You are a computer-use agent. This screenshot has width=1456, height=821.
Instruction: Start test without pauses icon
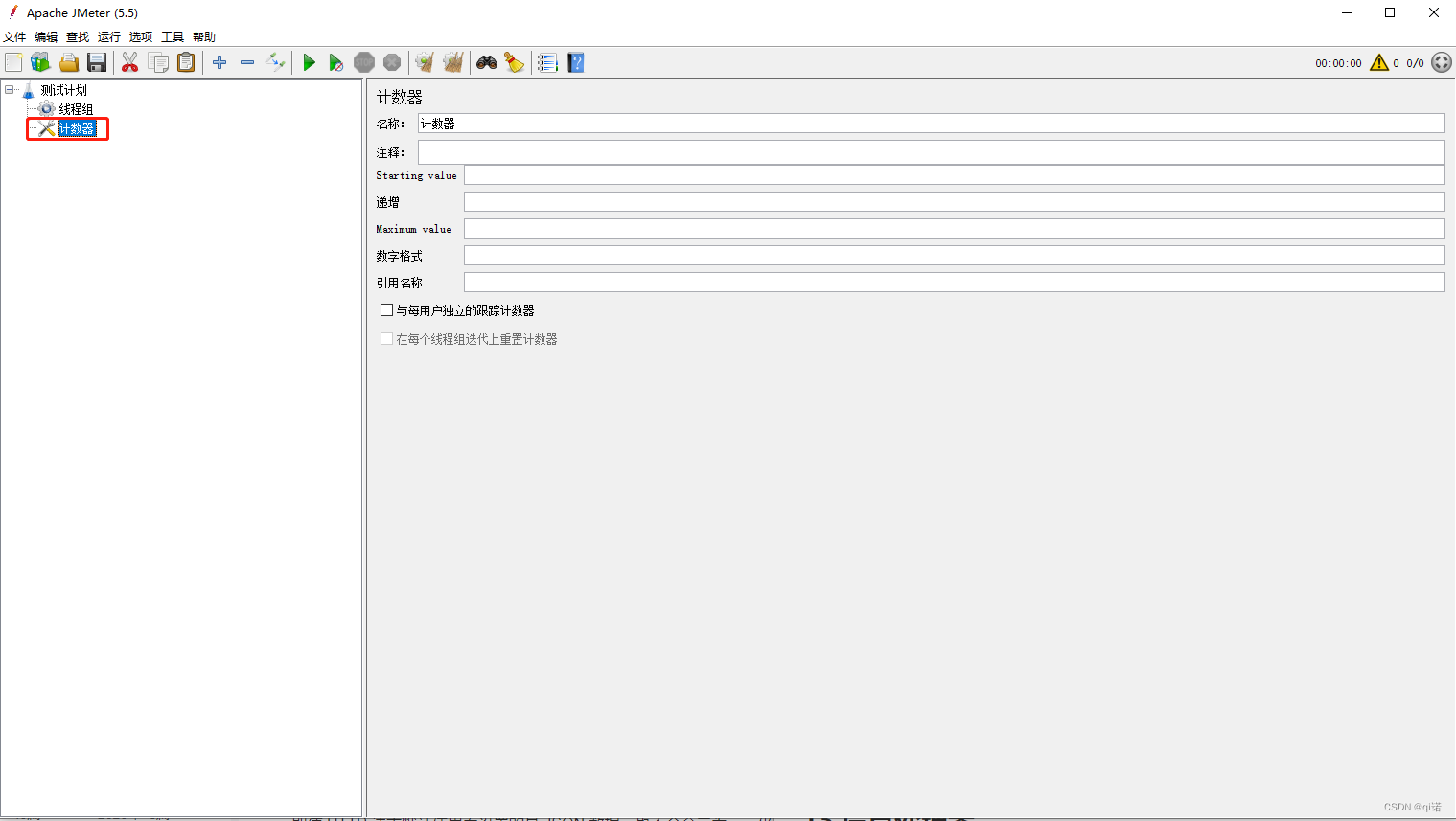click(x=335, y=62)
